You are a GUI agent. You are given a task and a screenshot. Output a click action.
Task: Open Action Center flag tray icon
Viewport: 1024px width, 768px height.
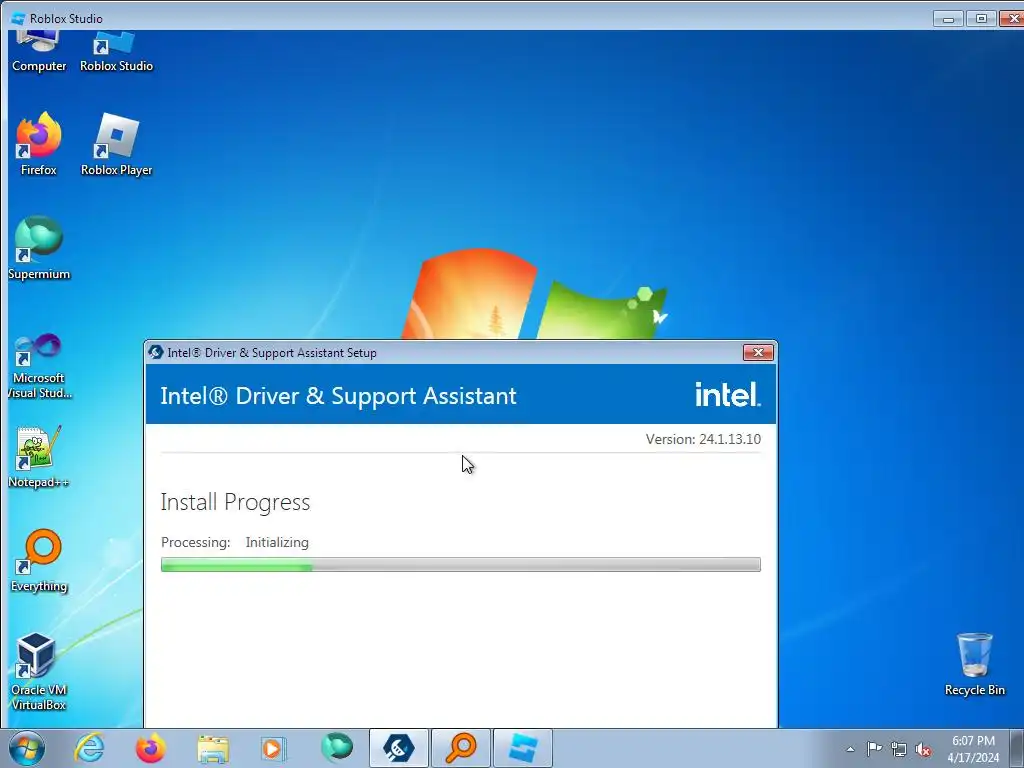pos(874,748)
